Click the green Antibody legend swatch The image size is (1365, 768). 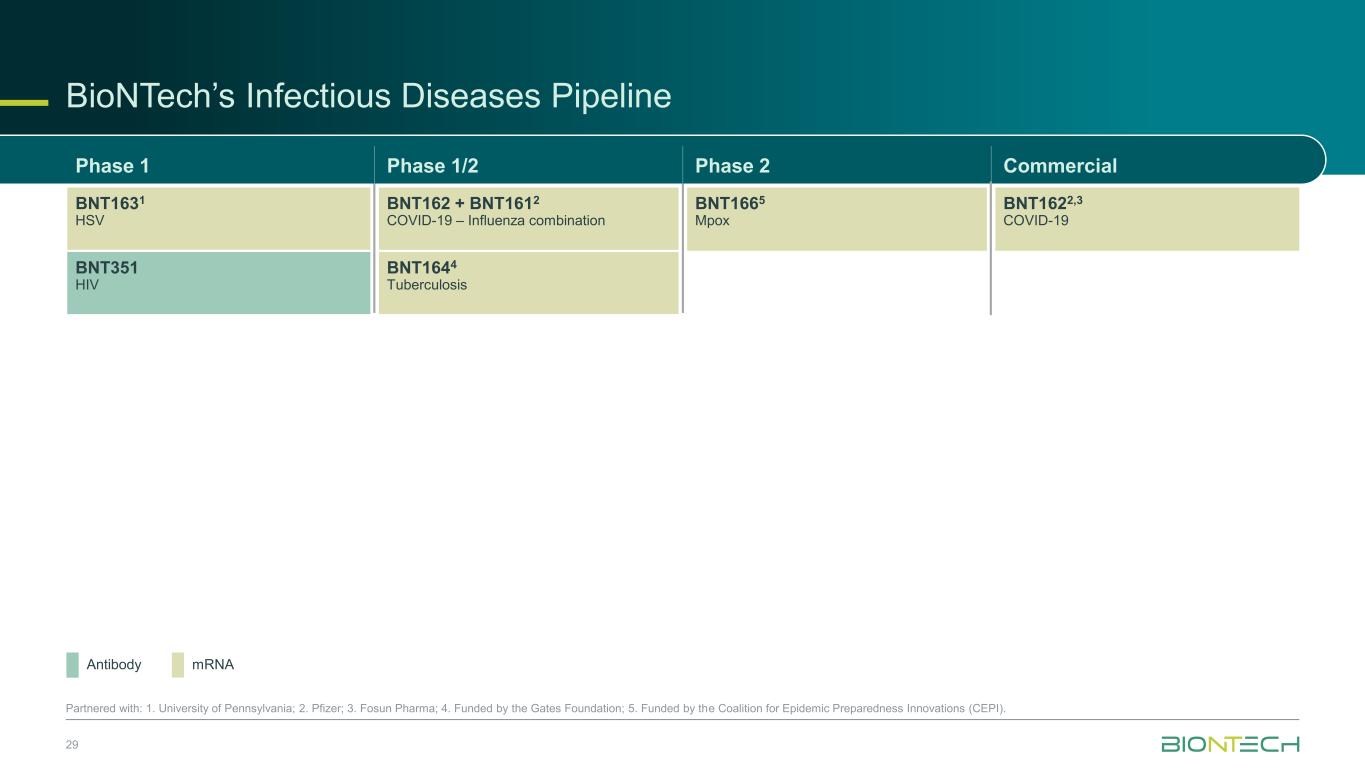[72, 665]
